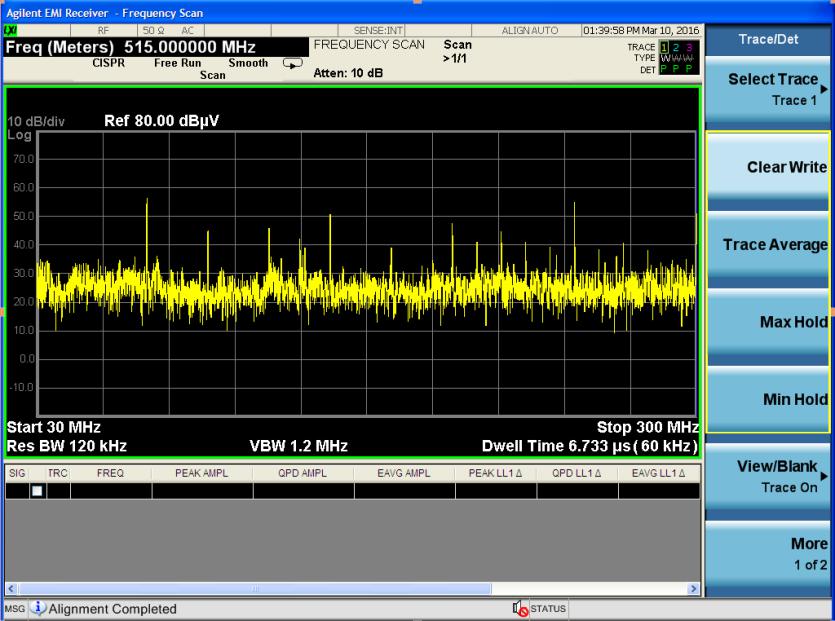Open the Select Trace submenu
Viewport: 835px width, 621px height.
click(x=770, y=90)
